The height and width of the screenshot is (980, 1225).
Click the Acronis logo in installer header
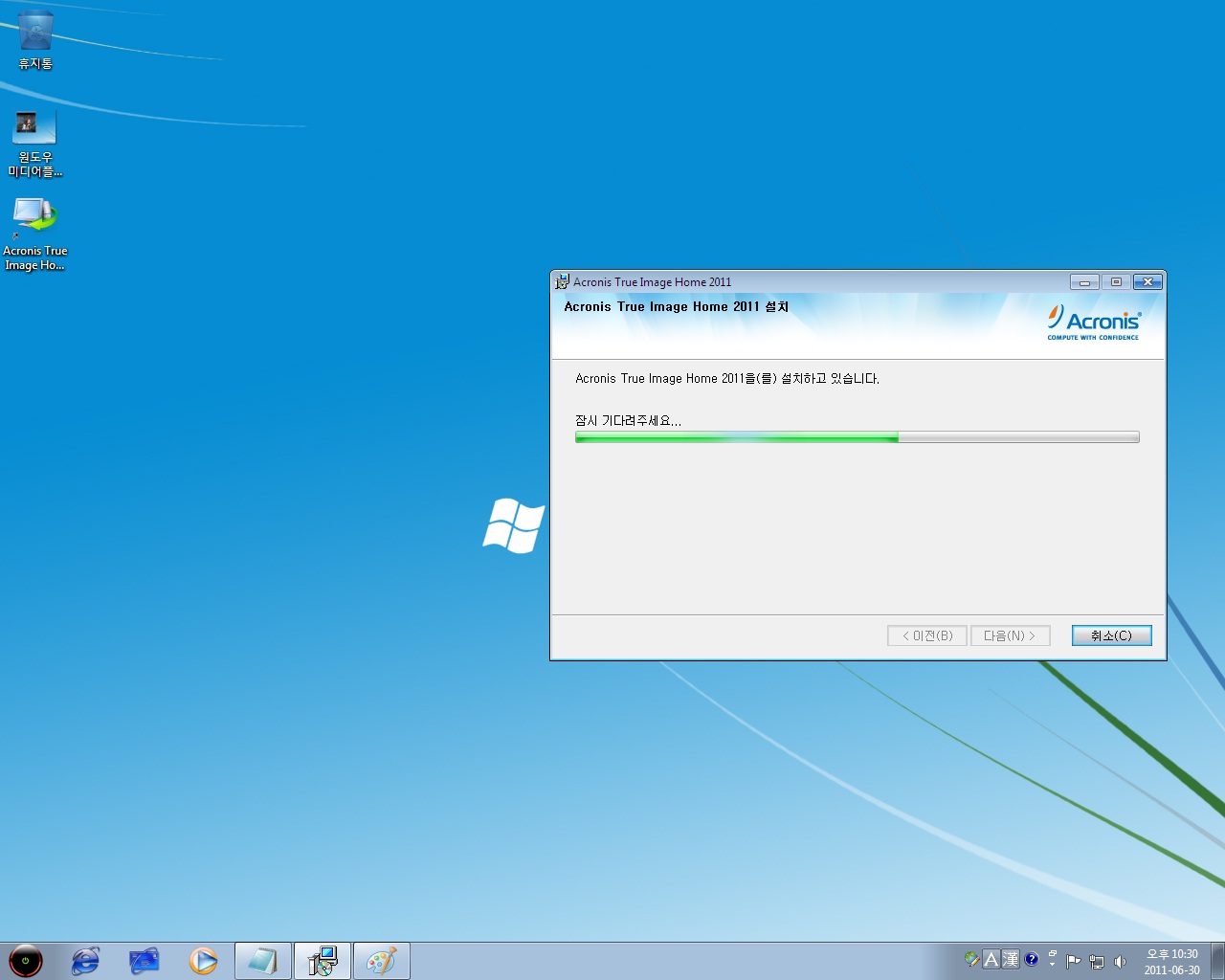1093,323
